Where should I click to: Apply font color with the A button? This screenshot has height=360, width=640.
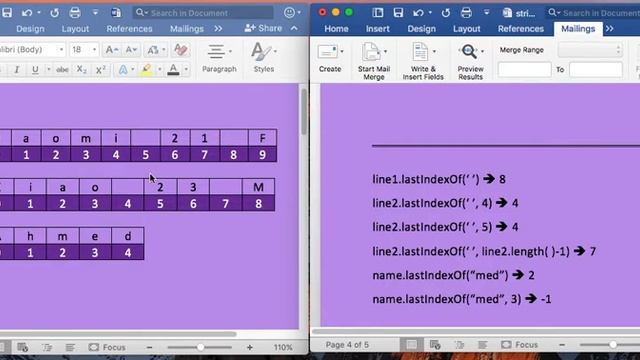[173, 70]
